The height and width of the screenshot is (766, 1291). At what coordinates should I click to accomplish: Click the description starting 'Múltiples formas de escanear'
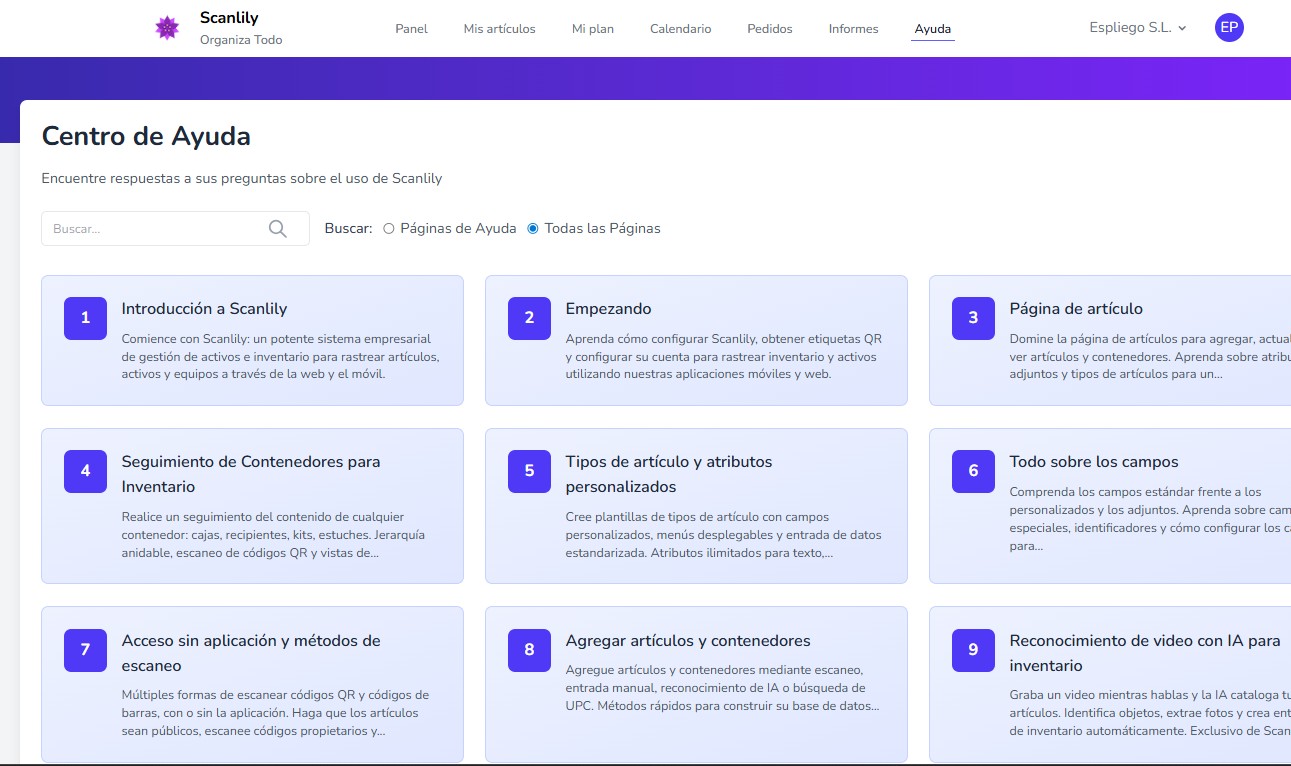tap(276, 713)
